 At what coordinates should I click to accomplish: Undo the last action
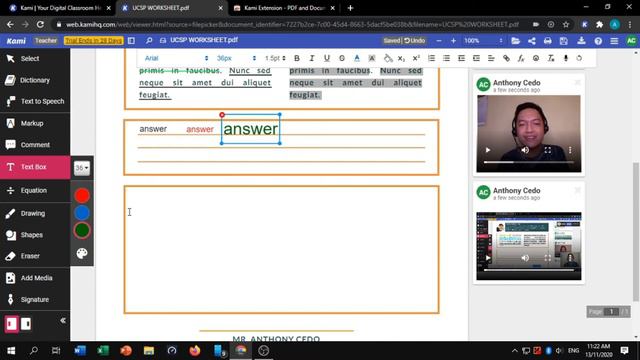click(415, 41)
